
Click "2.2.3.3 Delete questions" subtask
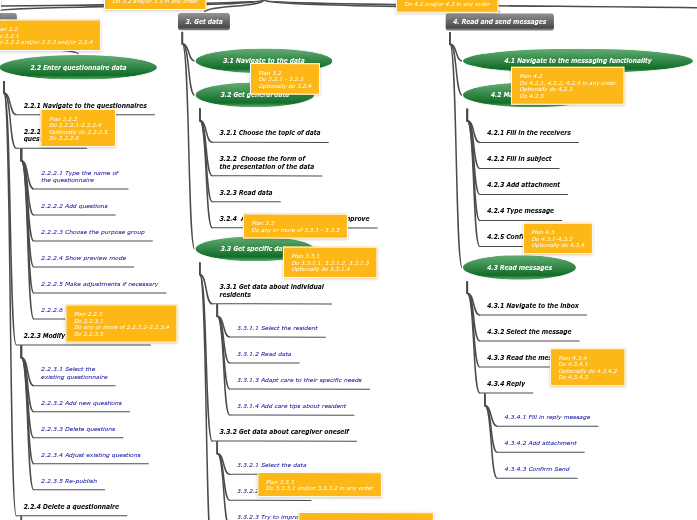(x=78, y=429)
